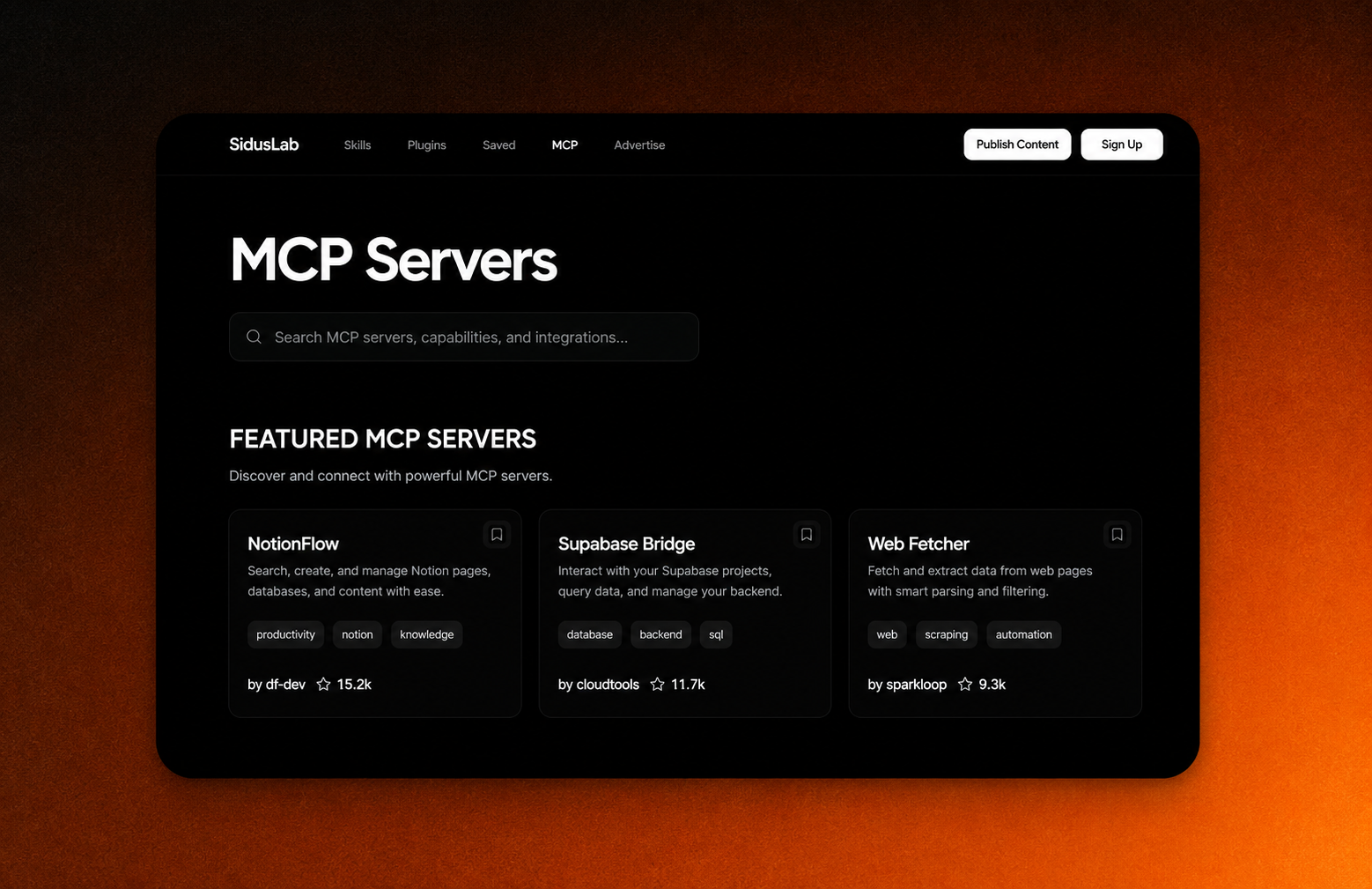Viewport: 1372px width, 889px height.
Task: Click the SidusLab logo
Action: (264, 144)
